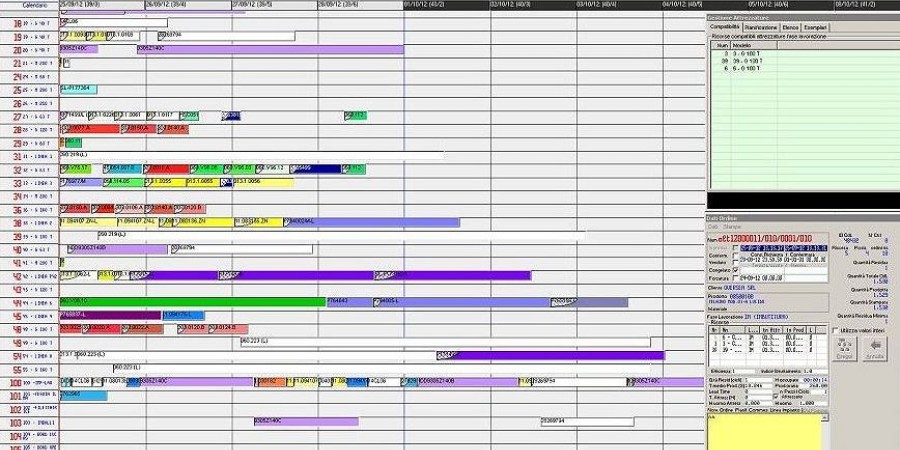Image resolution: width=900 pixels, height=450 pixels.
Task: Select compatible resource row 3 - 0 100 T
Action: point(803,53)
